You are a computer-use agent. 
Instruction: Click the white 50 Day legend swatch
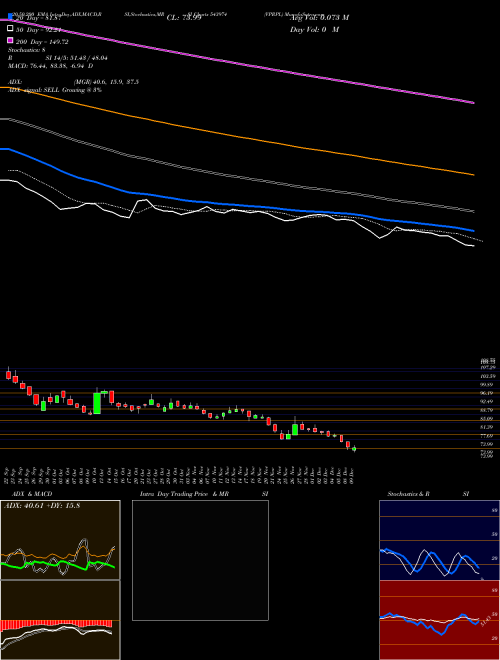point(10,29)
